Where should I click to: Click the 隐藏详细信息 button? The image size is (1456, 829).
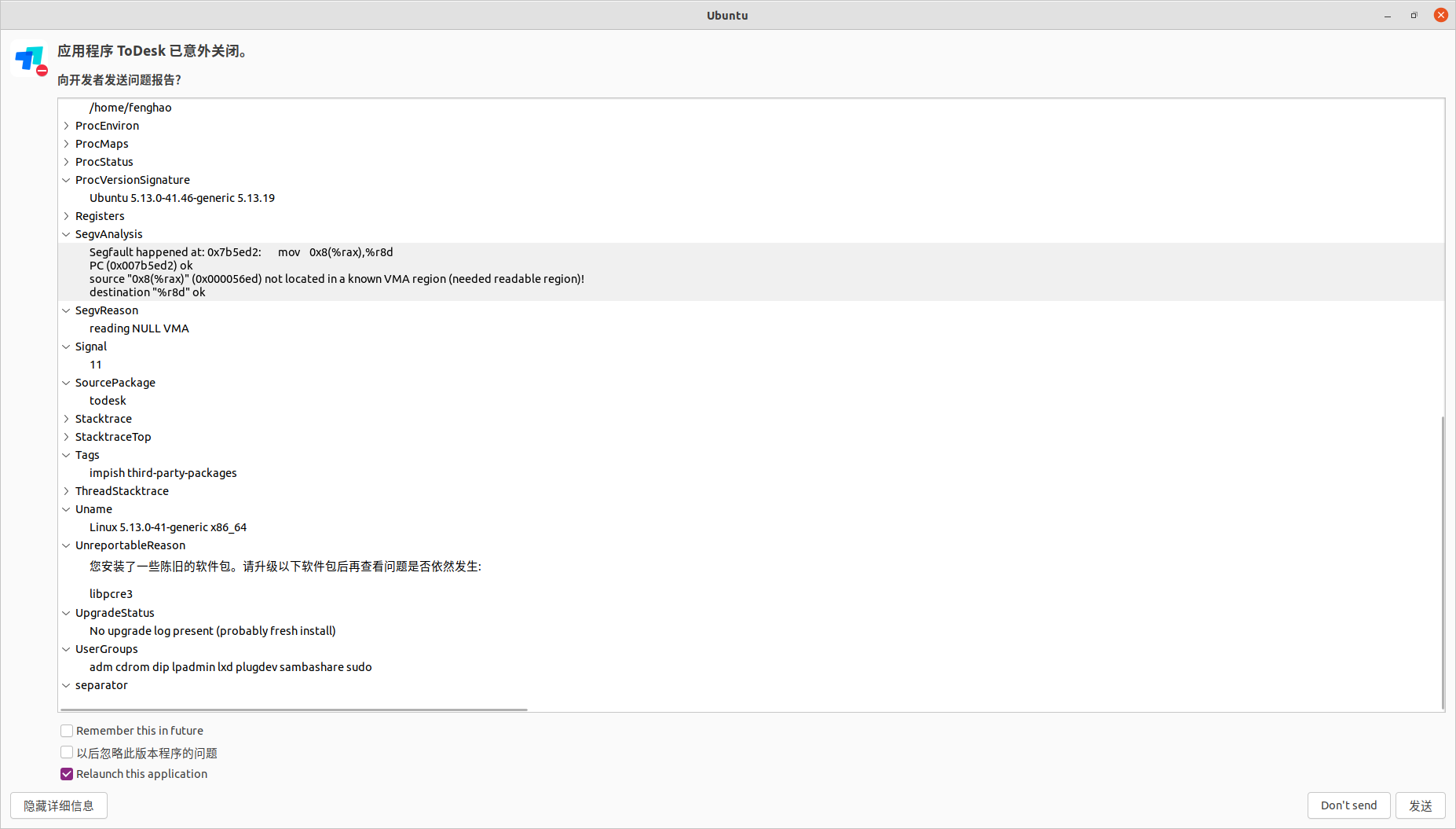[59, 805]
